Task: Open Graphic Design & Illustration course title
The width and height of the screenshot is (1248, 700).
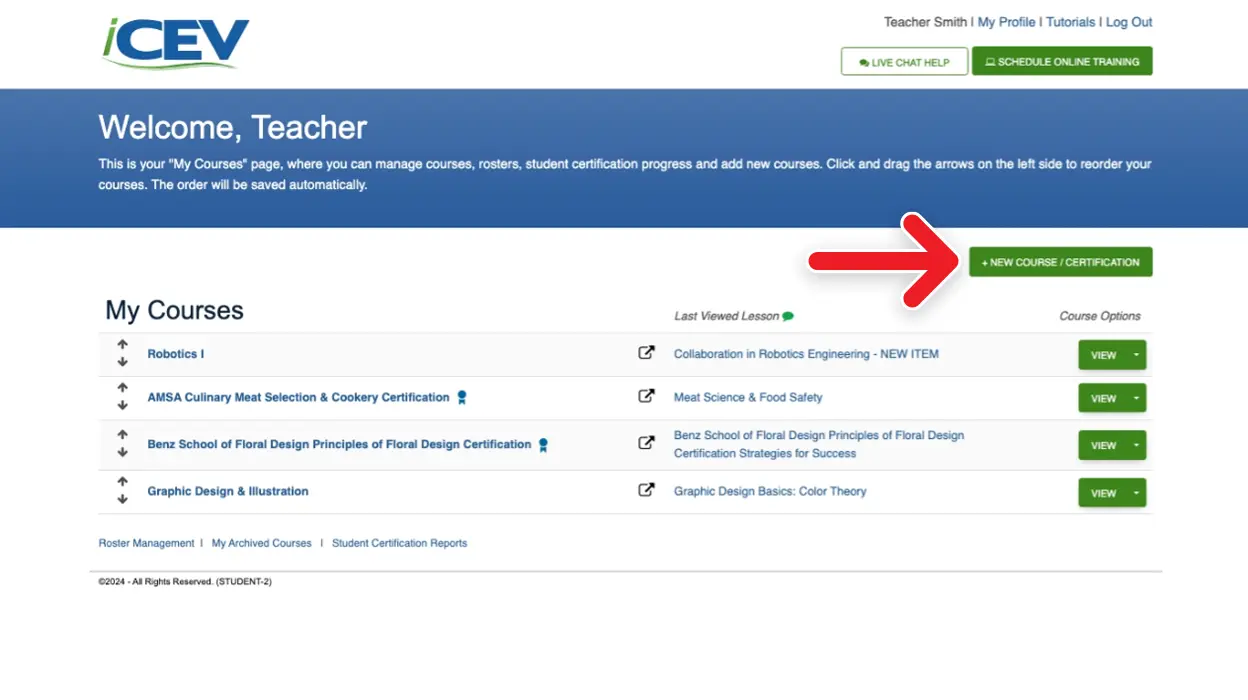Action: [228, 491]
